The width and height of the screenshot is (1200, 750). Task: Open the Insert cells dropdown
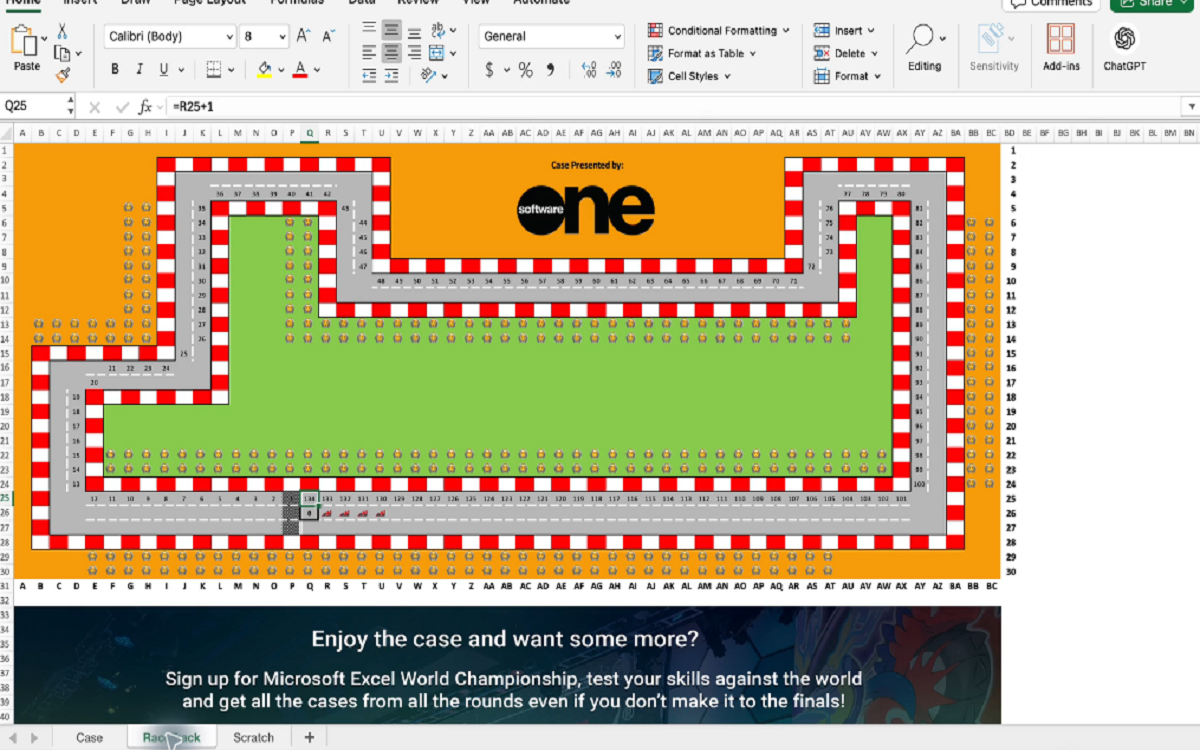pos(844,30)
